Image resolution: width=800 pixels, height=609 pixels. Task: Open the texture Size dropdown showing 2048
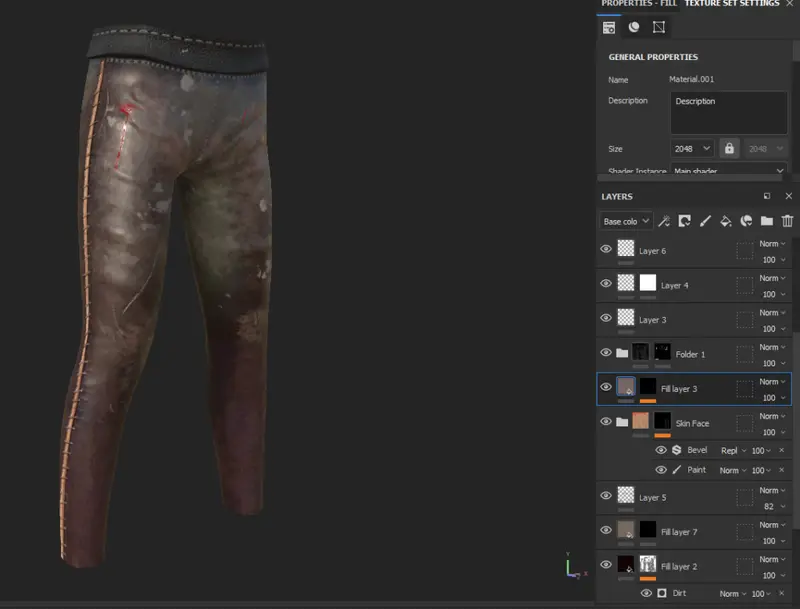690,147
